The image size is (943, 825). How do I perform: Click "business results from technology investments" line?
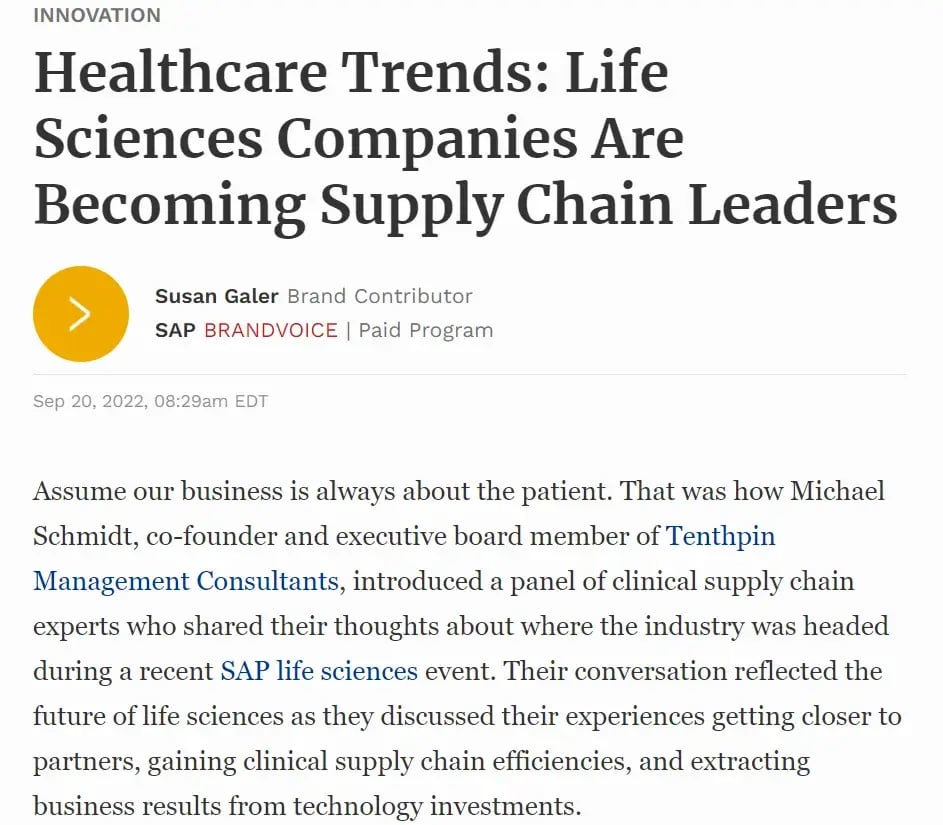(x=306, y=805)
